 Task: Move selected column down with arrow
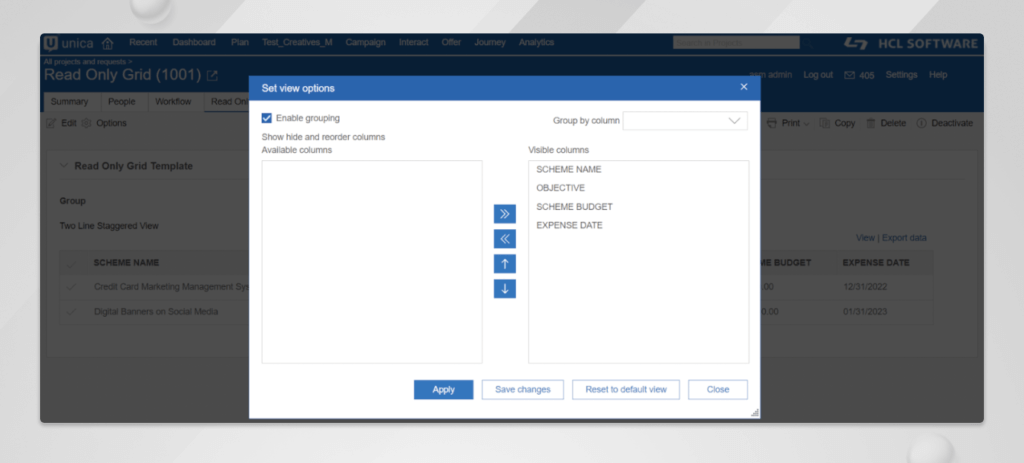505,289
